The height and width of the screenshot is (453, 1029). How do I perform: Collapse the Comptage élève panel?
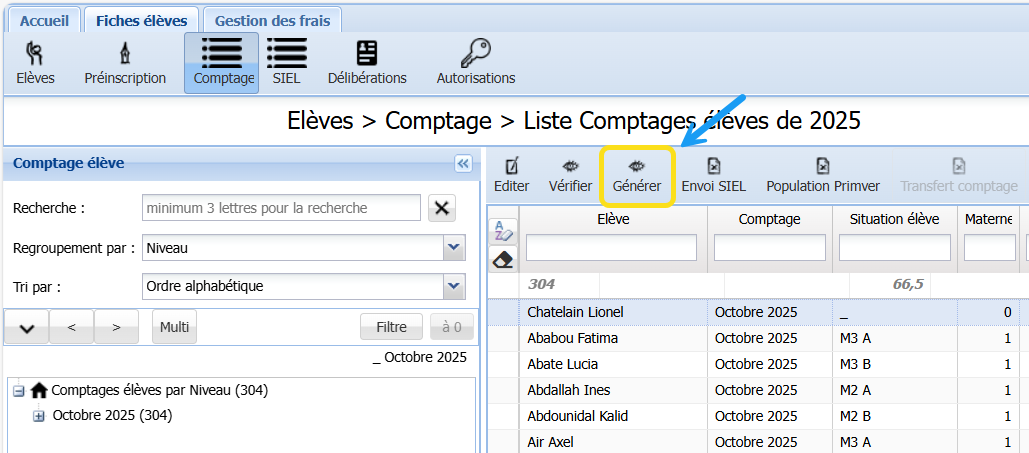tap(463, 164)
